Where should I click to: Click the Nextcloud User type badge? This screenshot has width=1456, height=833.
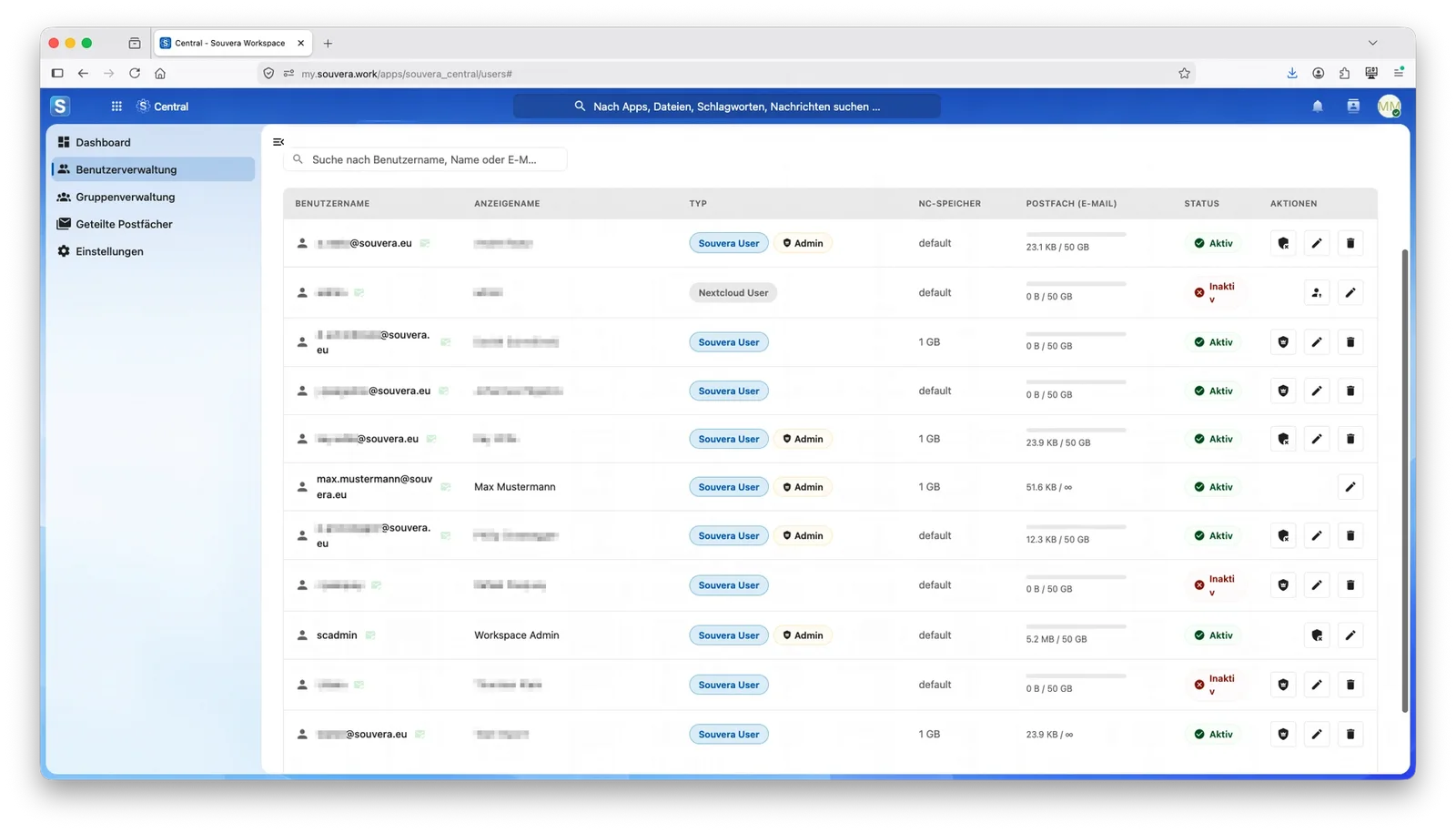(733, 293)
